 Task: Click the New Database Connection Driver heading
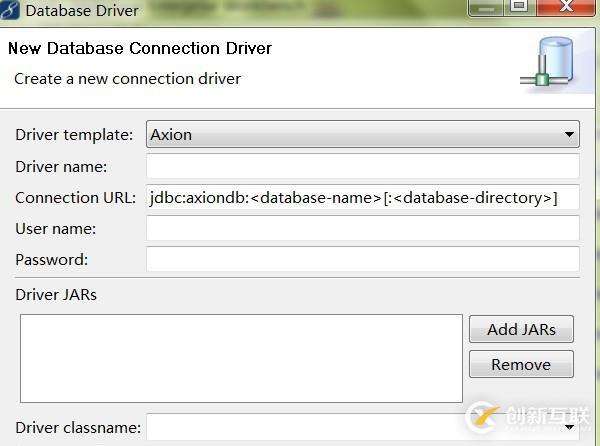pyautogui.click(x=140, y=48)
